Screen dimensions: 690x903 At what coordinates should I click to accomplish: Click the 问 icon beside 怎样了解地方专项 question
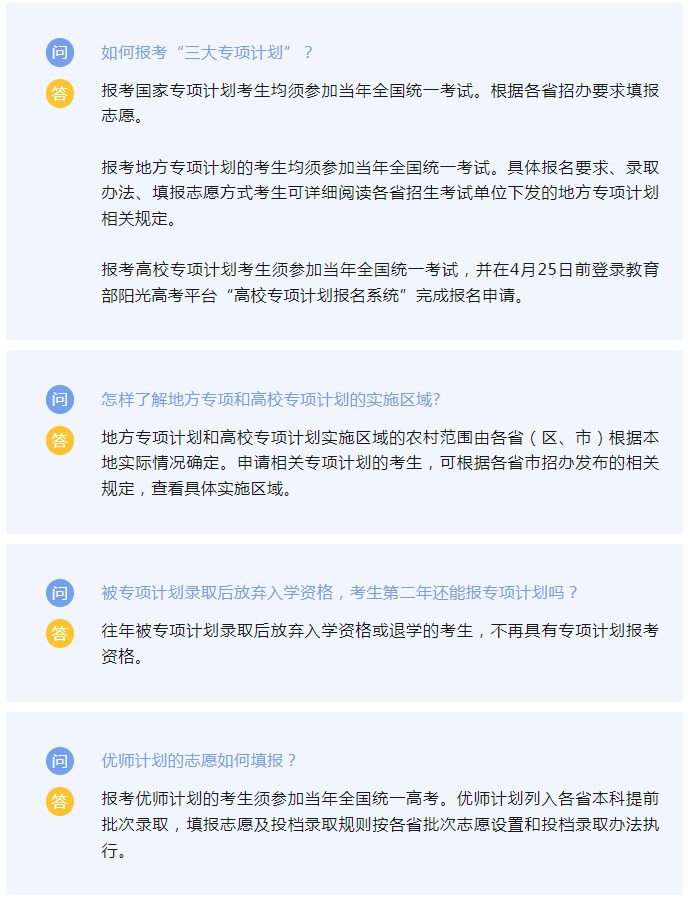pyautogui.click(x=60, y=399)
